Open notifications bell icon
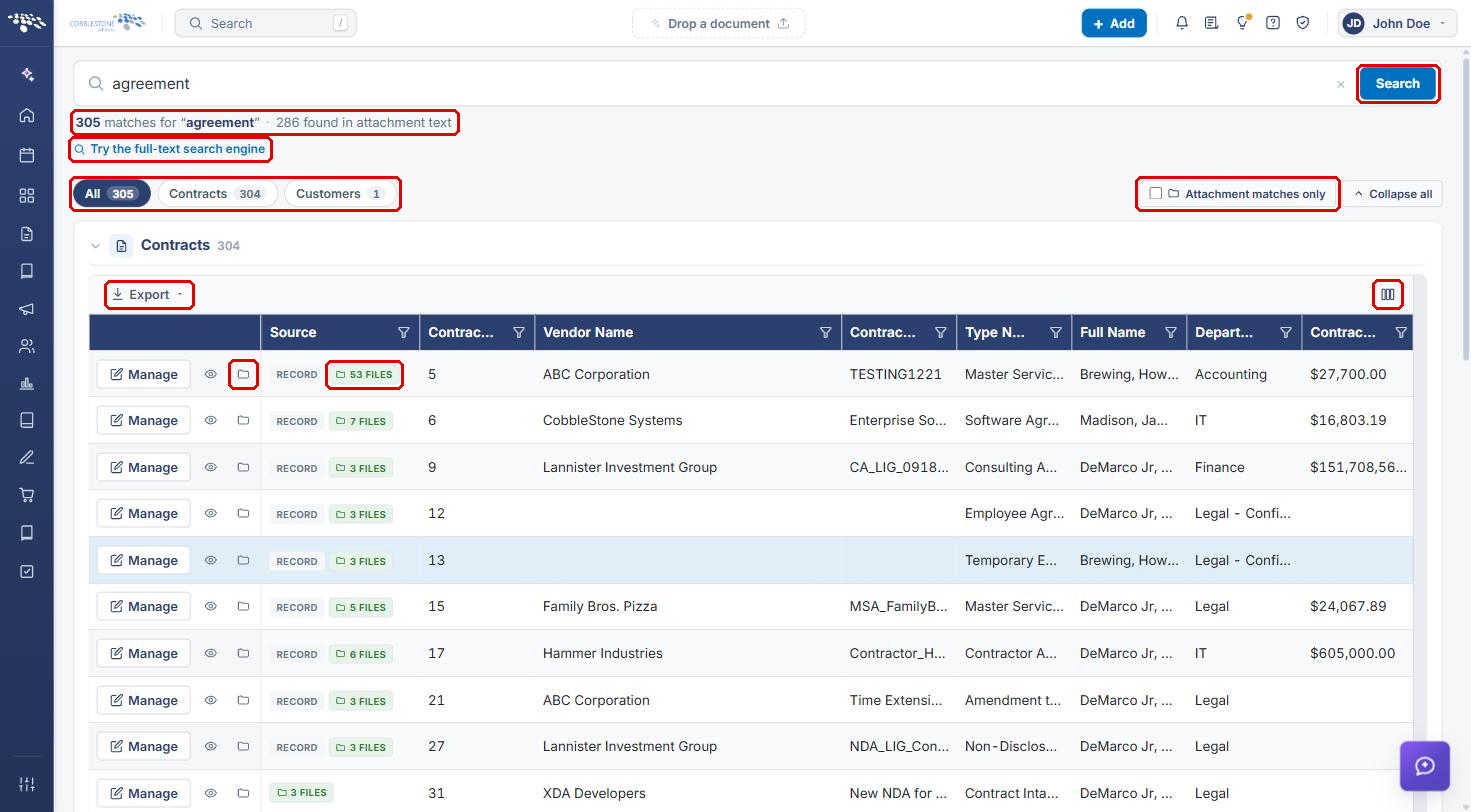 [x=1182, y=23]
